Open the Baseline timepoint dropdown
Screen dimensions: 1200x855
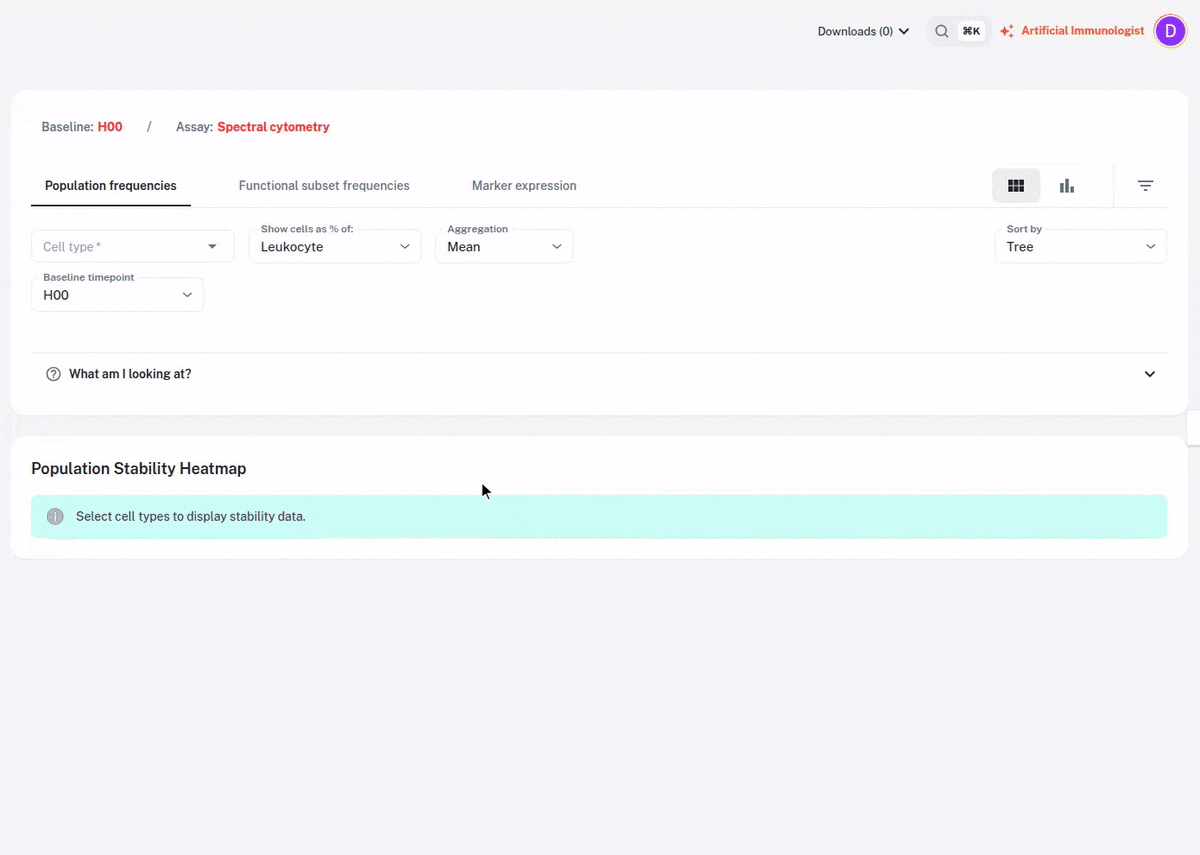point(117,295)
